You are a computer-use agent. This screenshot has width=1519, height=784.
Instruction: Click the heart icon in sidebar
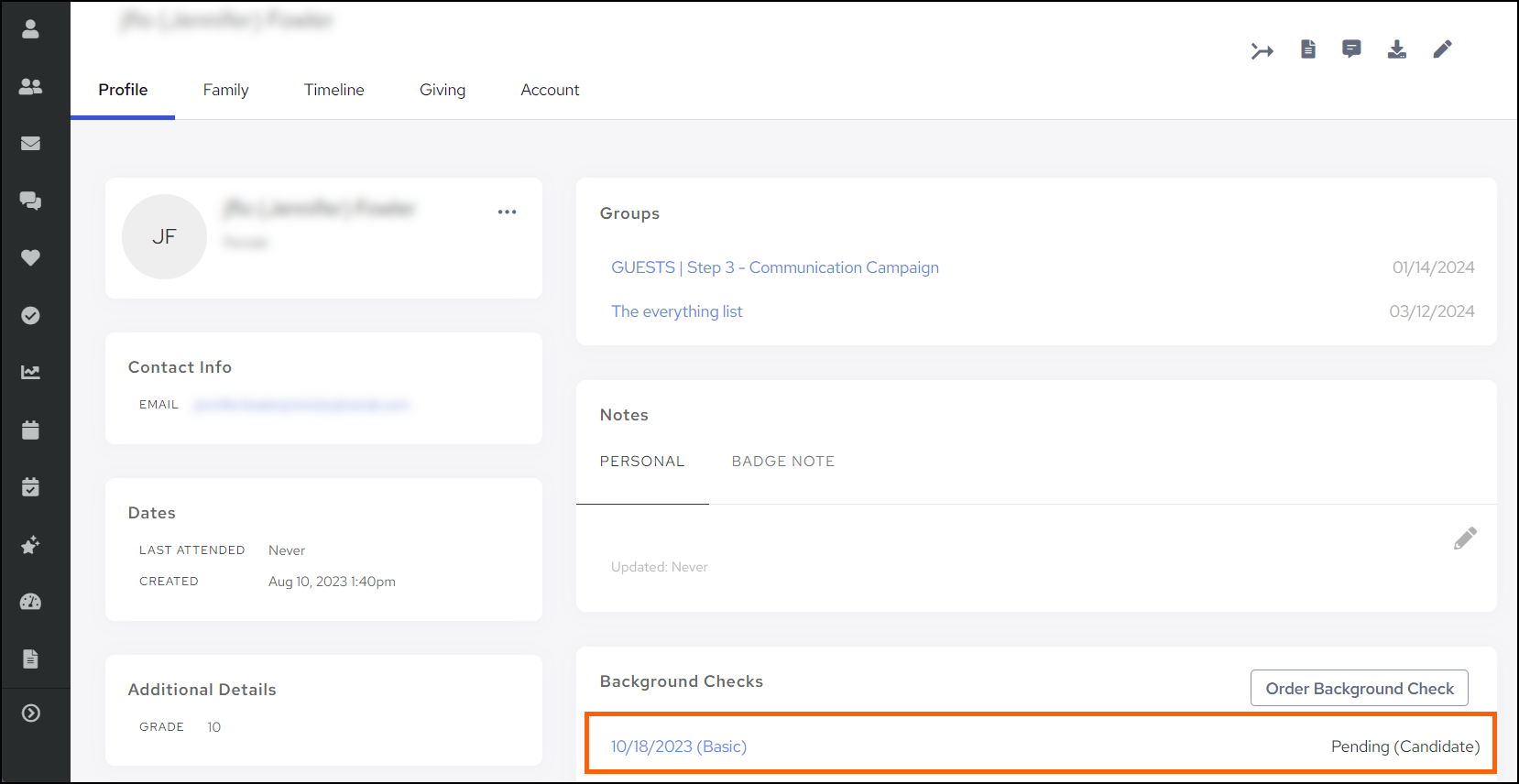coord(30,258)
